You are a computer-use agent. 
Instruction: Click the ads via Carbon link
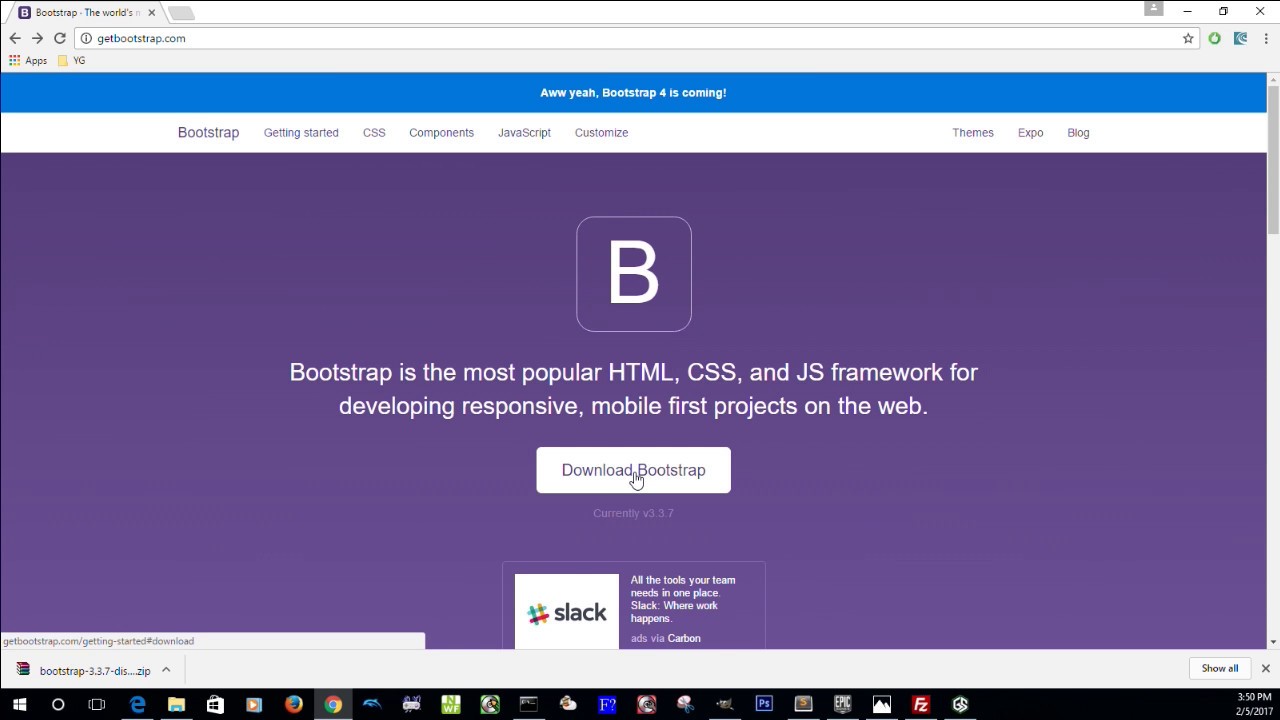click(666, 638)
